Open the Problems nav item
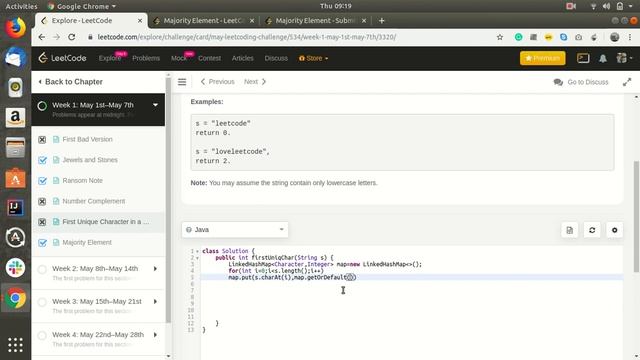 tap(146, 58)
